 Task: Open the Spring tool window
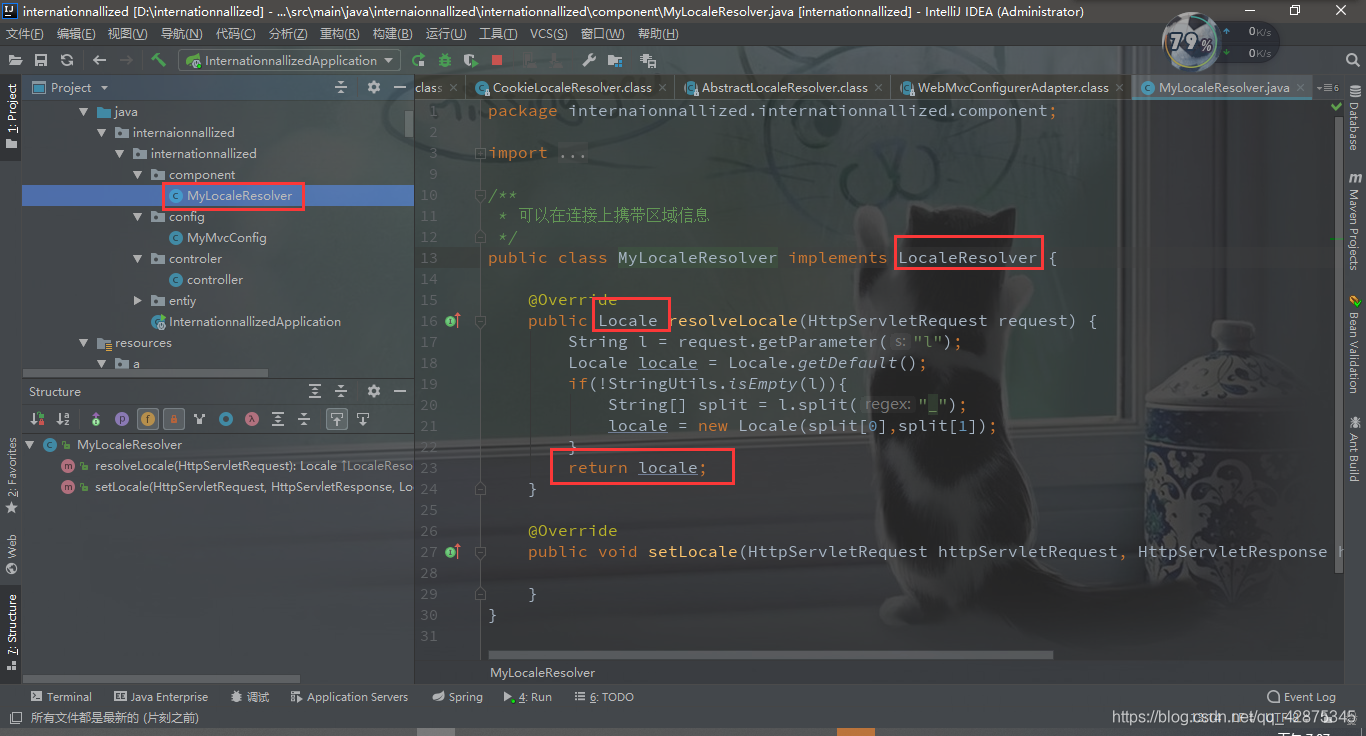tap(457, 697)
